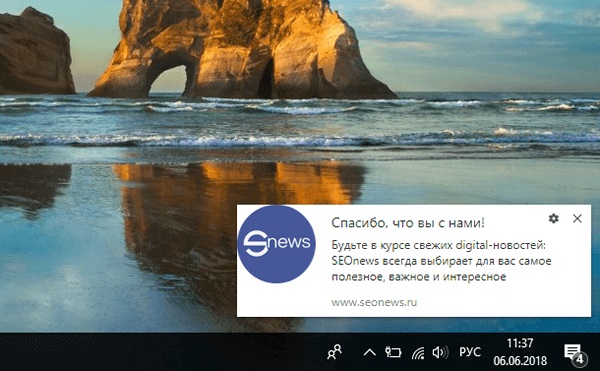The width and height of the screenshot is (600, 371).
Task: Click the notification body text about digital-новостей
Action: 442,261
